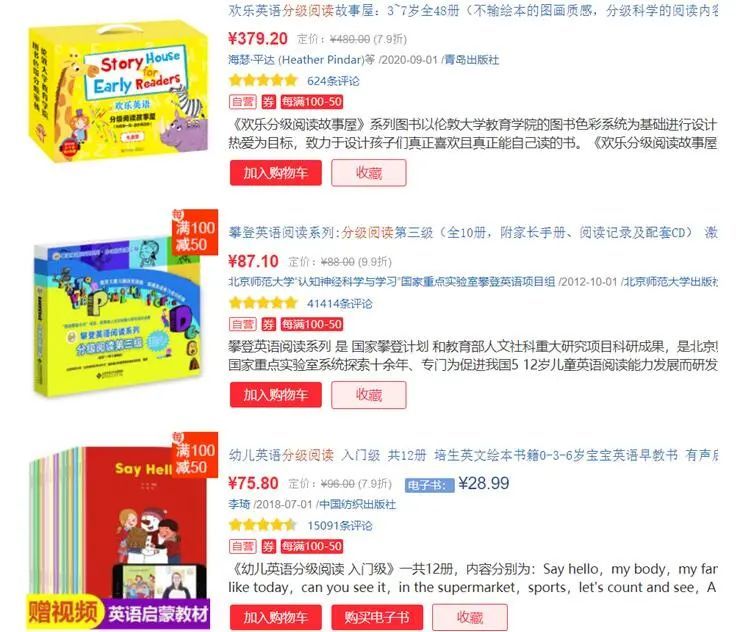
Task: Open the Story House yellow box thumbnail
Action: click(118, 93)
